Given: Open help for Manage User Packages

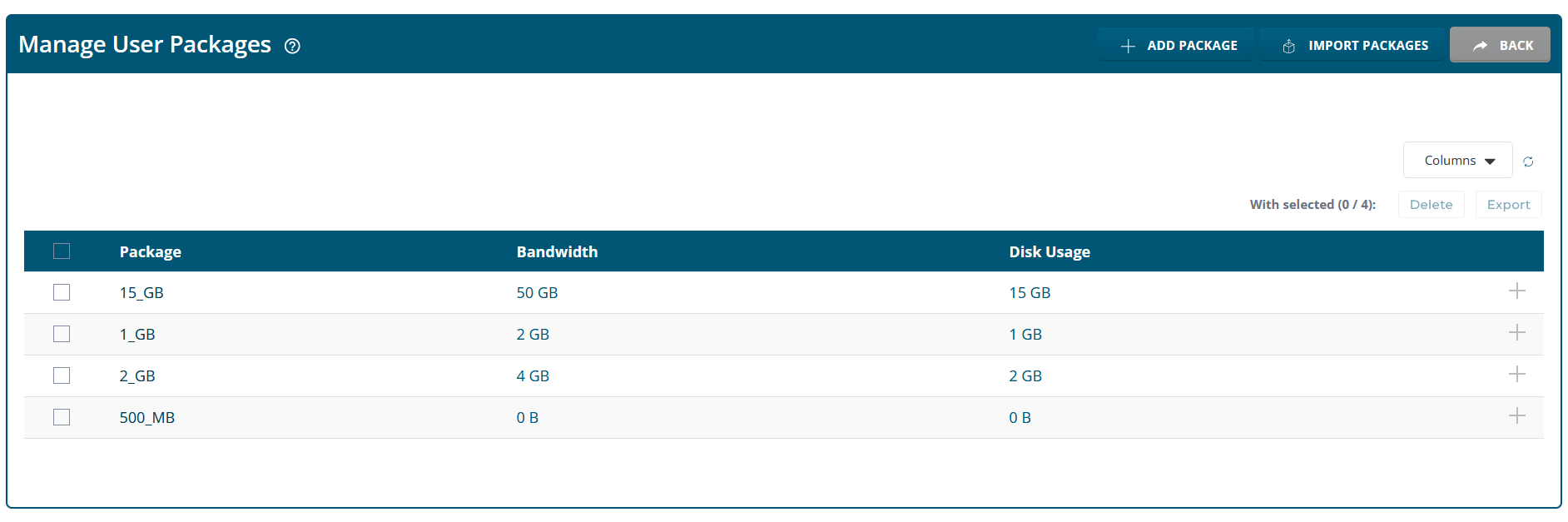Looking at the screenshot, I should (292, 47).
